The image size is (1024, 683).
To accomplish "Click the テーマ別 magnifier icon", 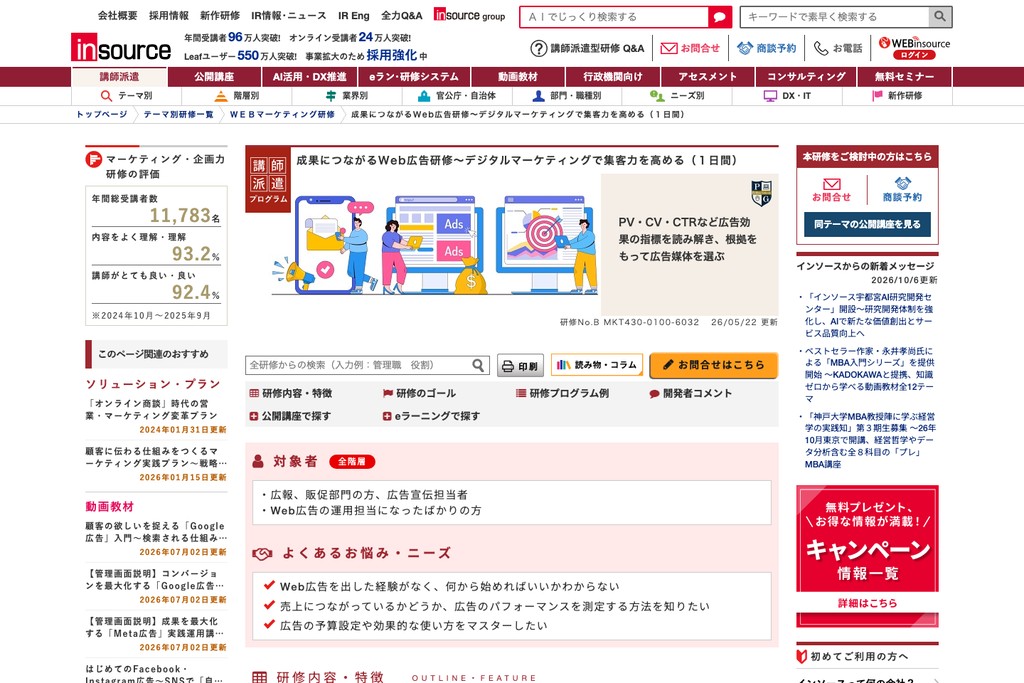I will [x=106, y=96].
